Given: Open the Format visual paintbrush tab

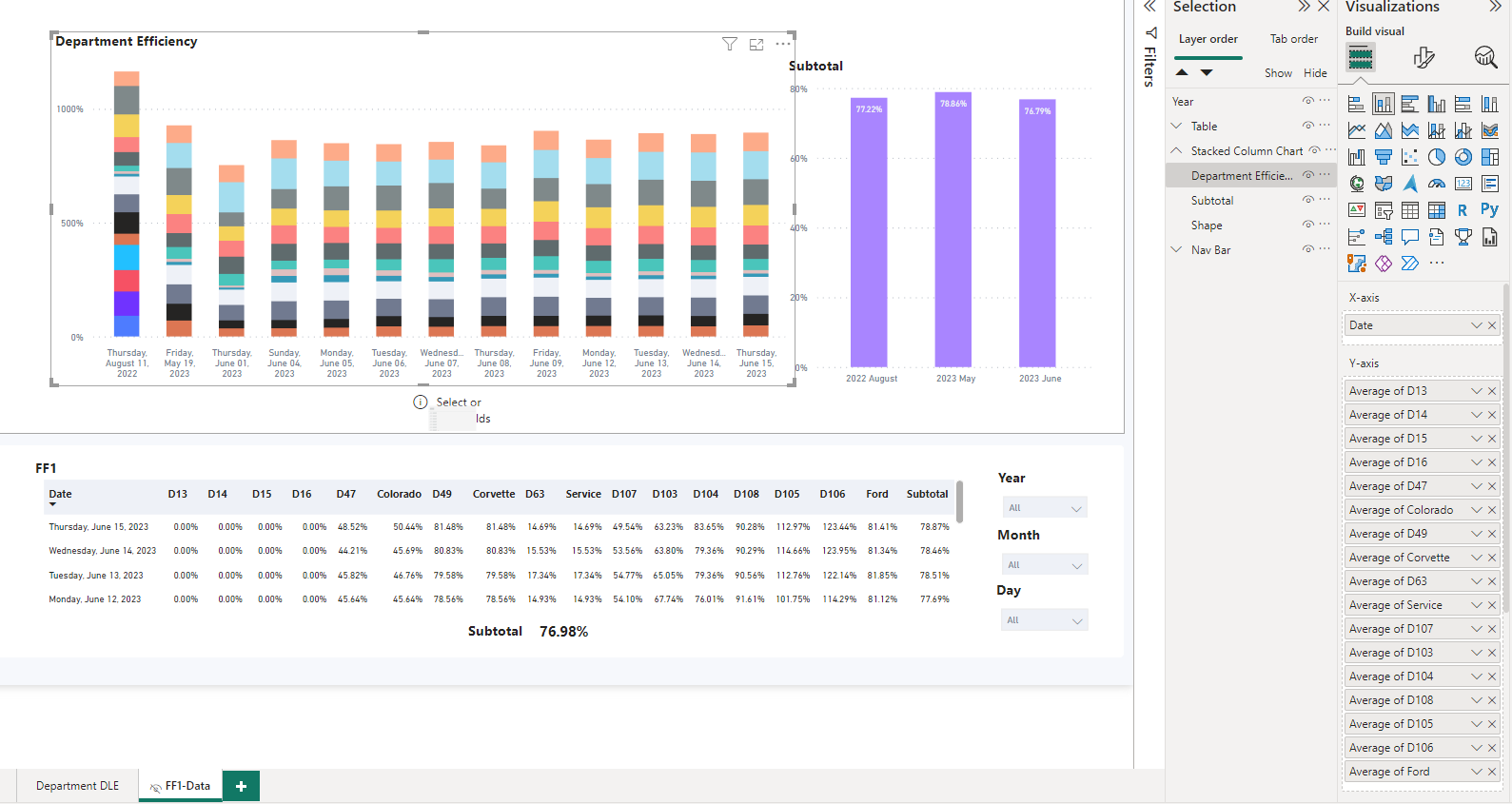Looking at the screenshot, I should (x=1424, y=58).
